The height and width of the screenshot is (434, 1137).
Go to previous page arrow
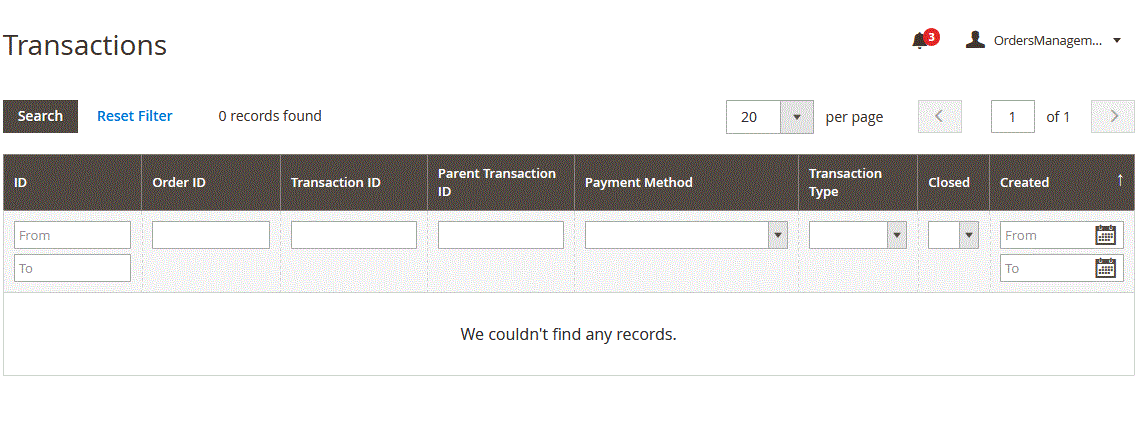click(939, 117)
